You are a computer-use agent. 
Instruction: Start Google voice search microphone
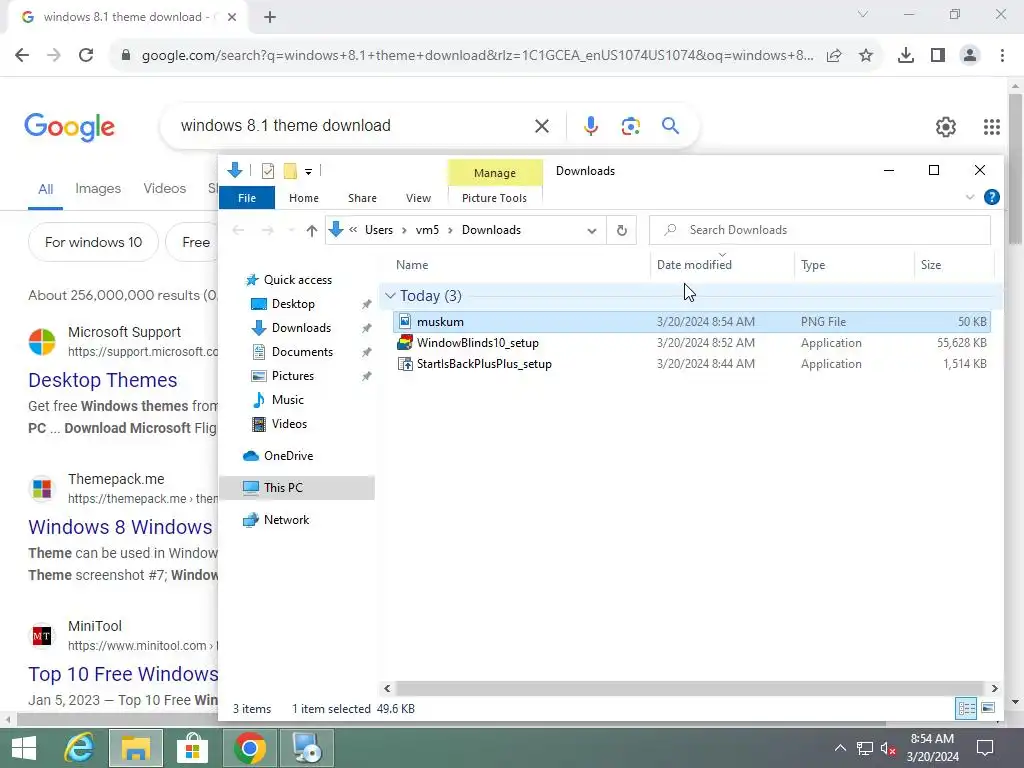coord(590,126)
